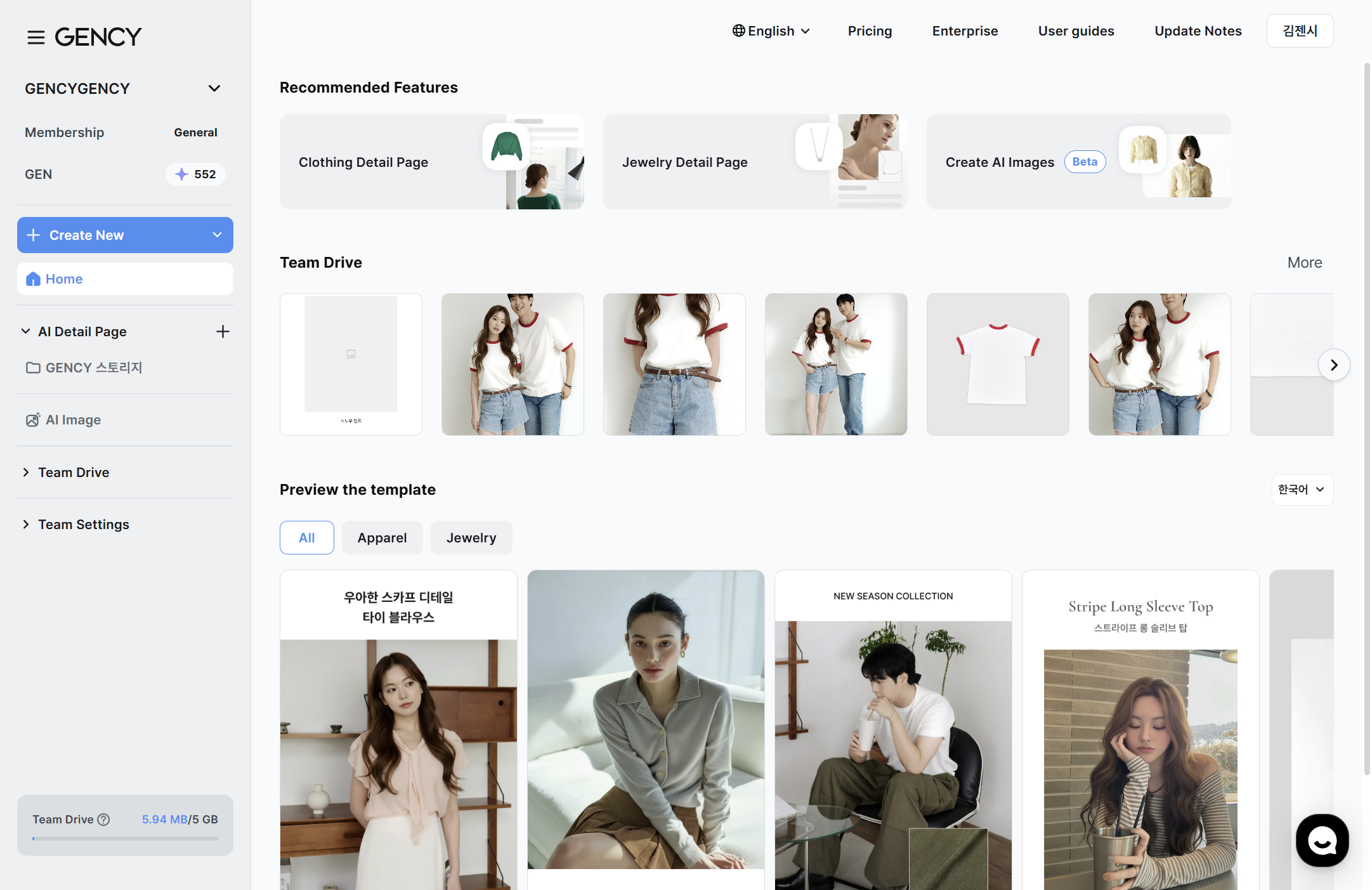The height and width of the screenshot is (890, 1372).
Task: Select the Jewelry template filter
Action: pyautogui.click(x=471, y=538)
